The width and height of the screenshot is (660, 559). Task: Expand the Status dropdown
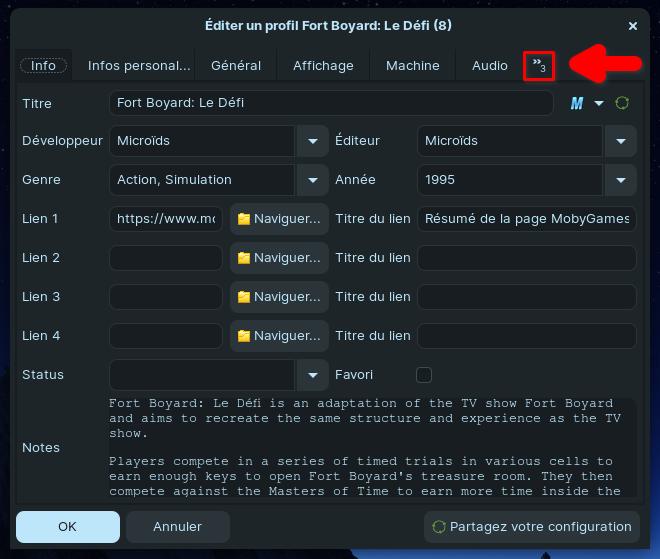312,375
